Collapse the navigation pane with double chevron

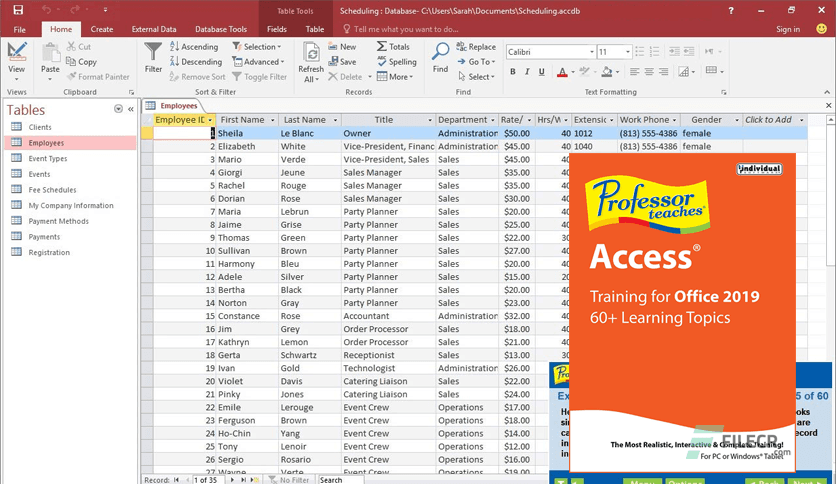tap(131, 109)
